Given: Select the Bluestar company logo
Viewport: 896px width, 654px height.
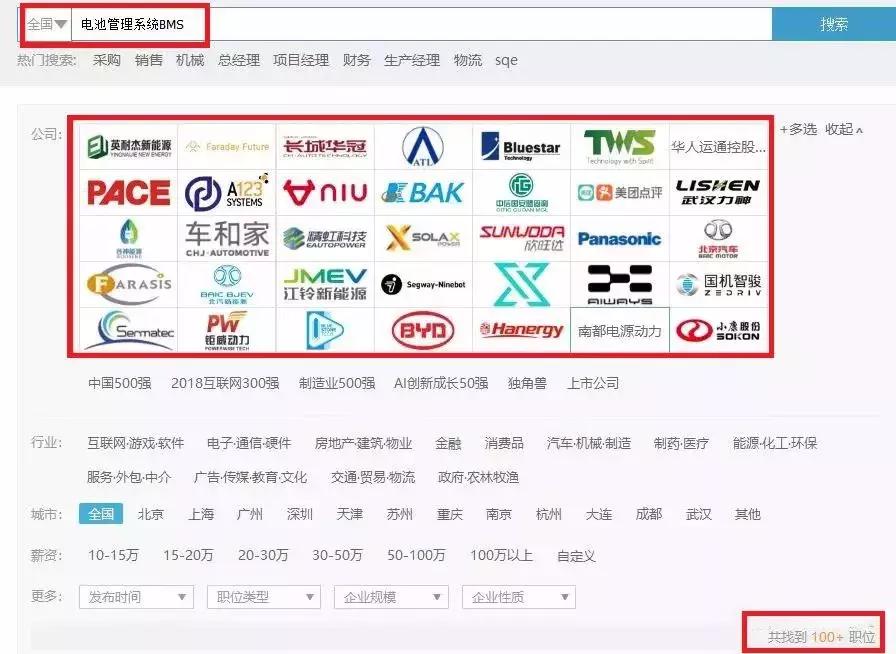Looking at the screenshot, I should click(x=517, y=146).
